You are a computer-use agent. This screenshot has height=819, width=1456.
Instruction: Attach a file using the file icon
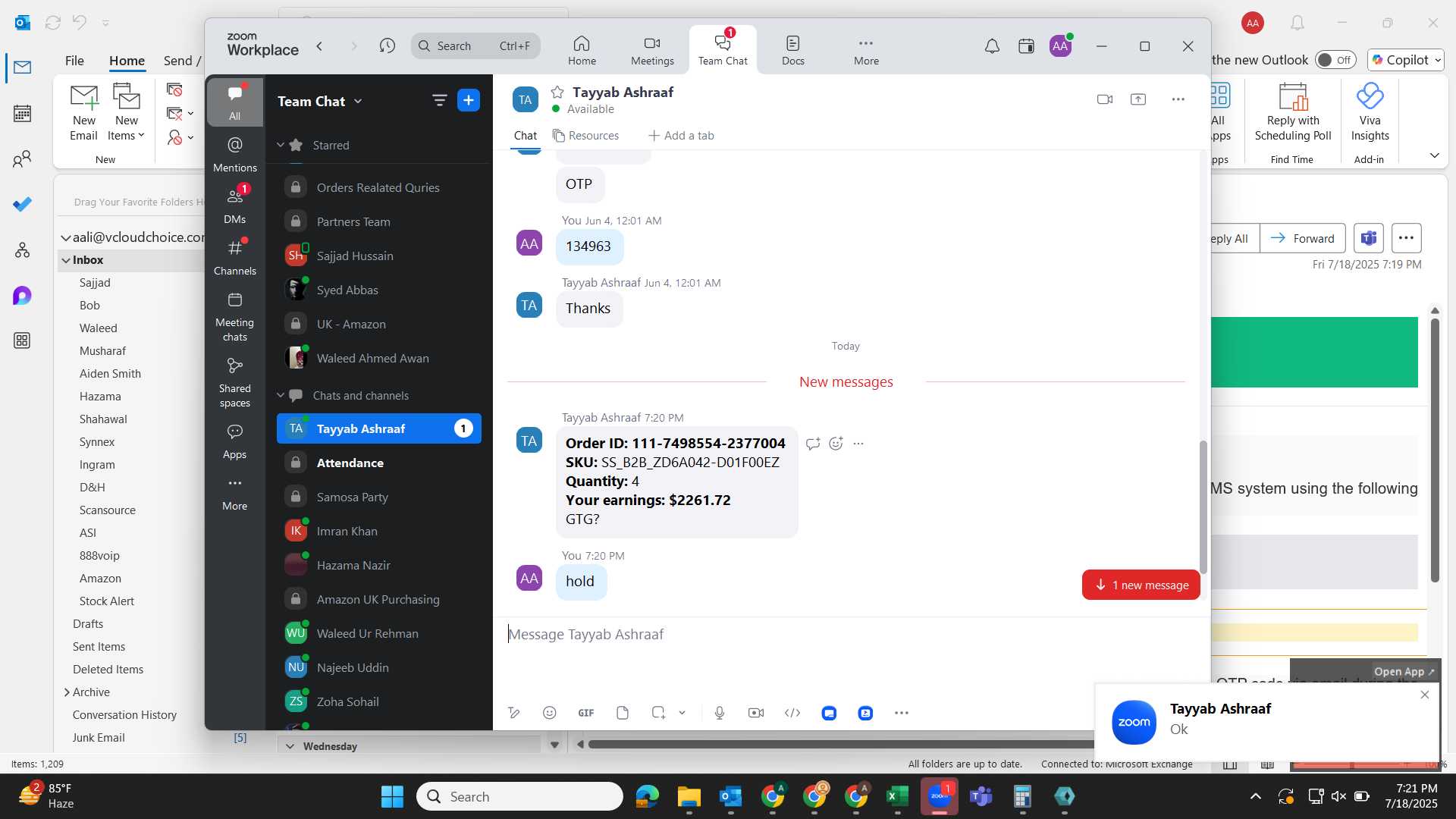[623, 713]
